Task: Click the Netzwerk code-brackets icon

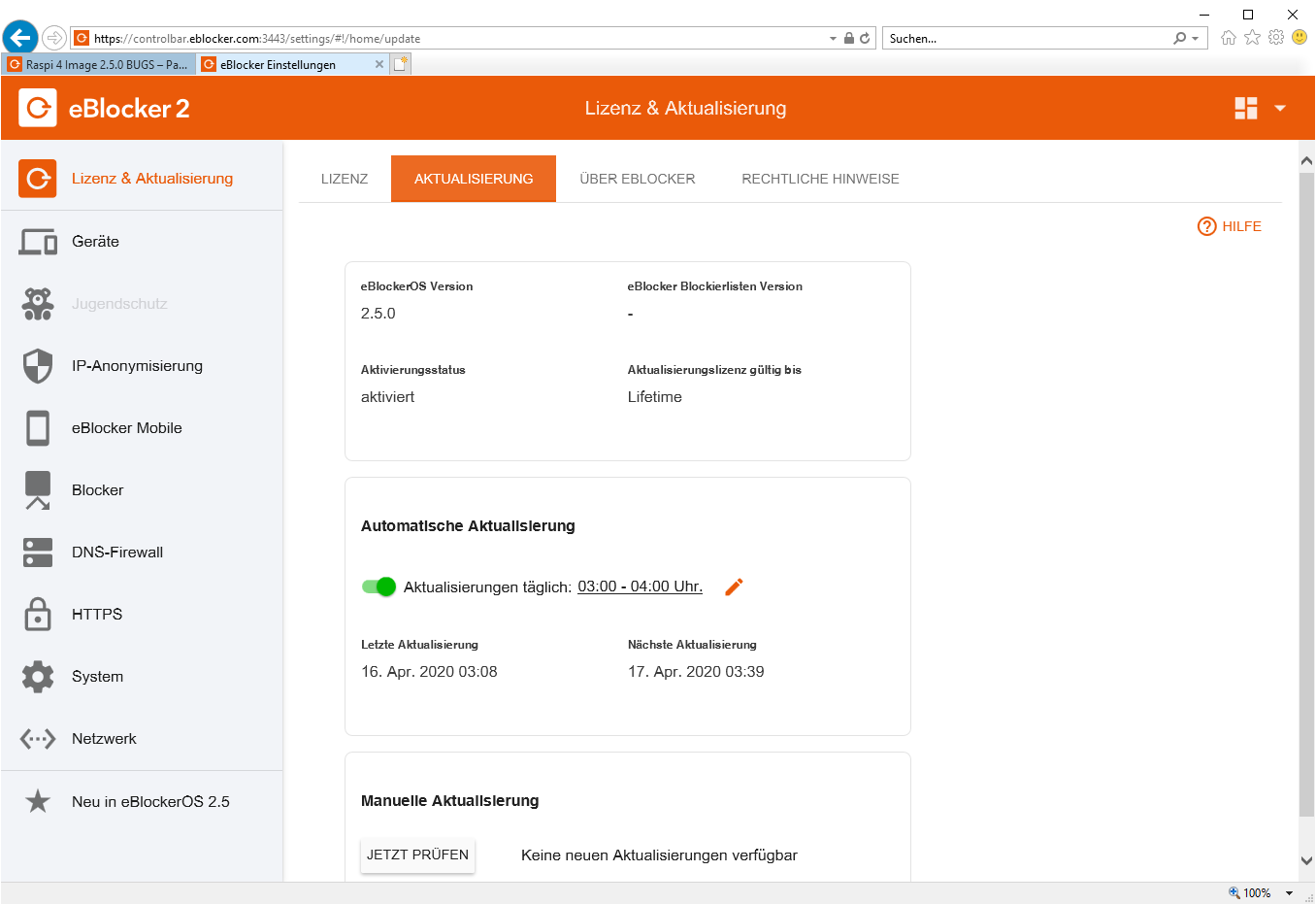Action: [38, 739]
